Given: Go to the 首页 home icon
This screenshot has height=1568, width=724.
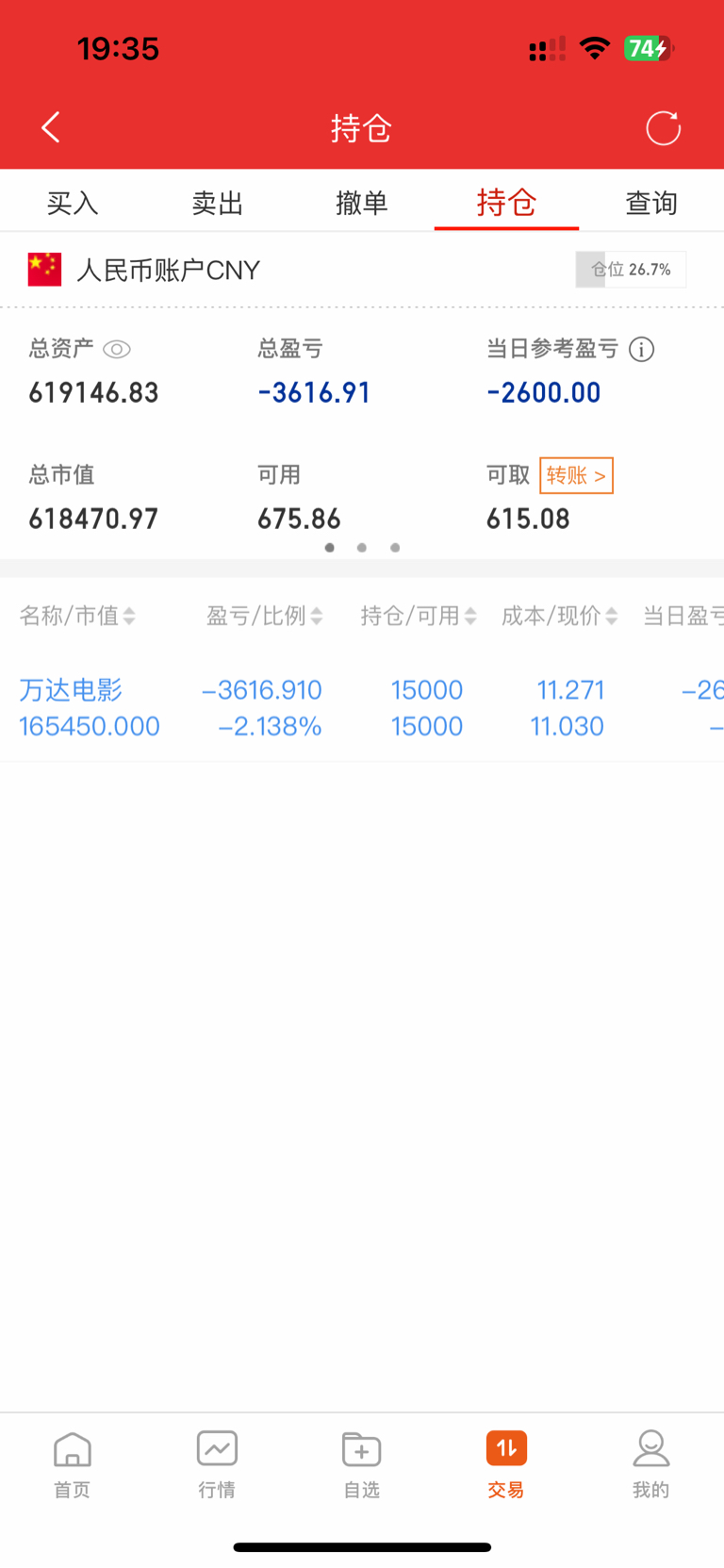Looking at the screenshot, I should coord(72,1462).
